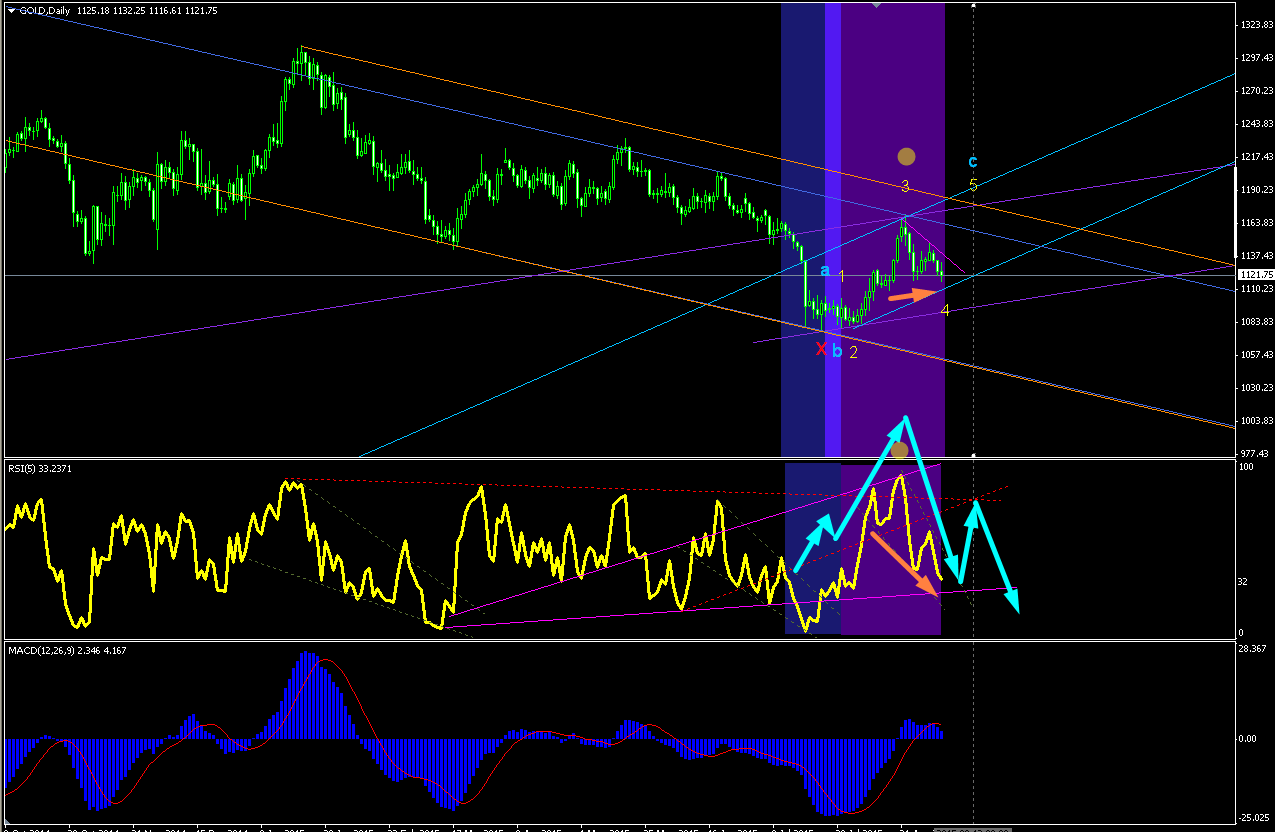Viewport: 1275px width, 832px height.
Task: Click price scale value 1270.23
Action: click(x=1255, y=91)
